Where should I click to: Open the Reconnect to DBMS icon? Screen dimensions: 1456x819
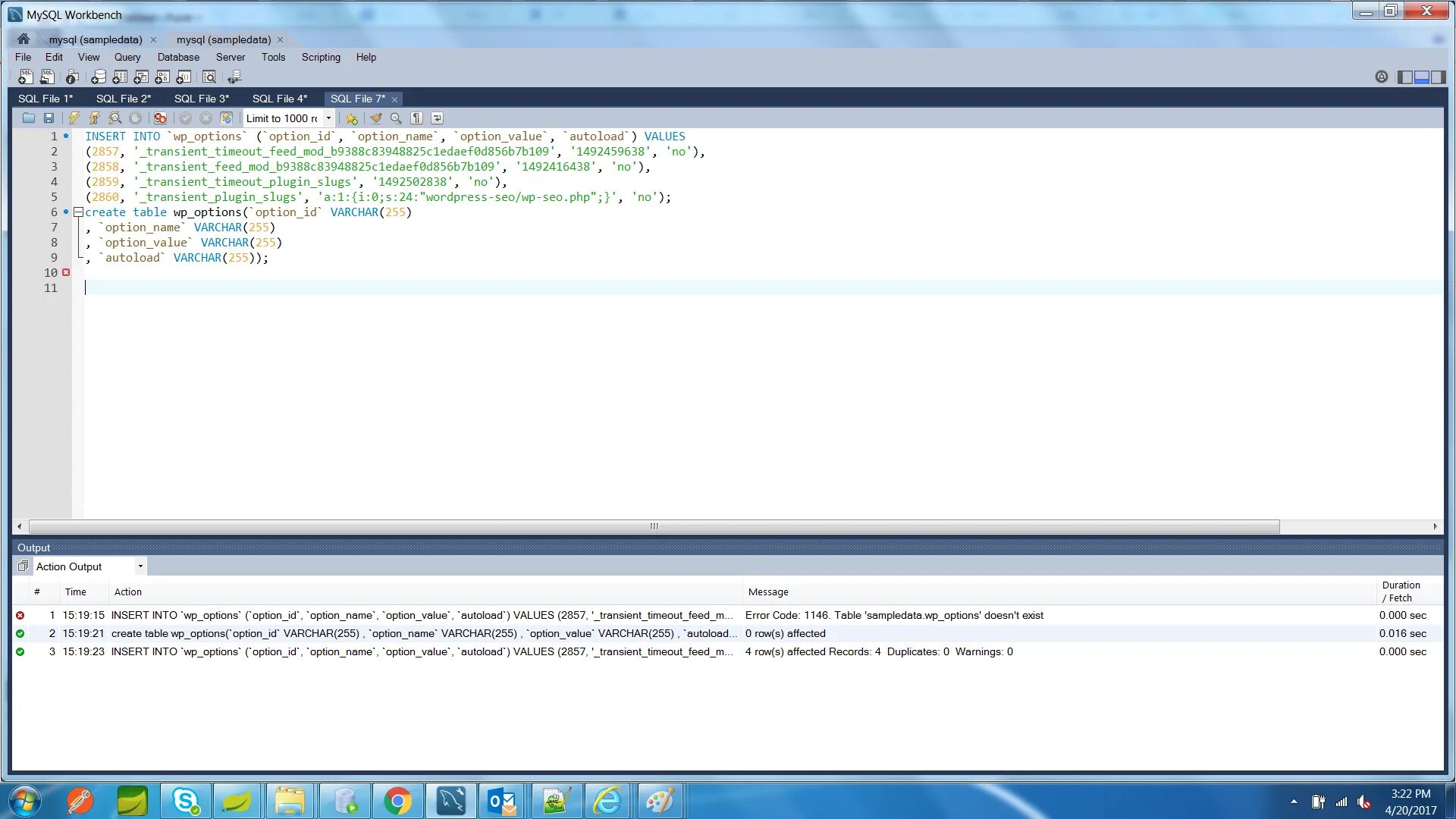[234, 77]
